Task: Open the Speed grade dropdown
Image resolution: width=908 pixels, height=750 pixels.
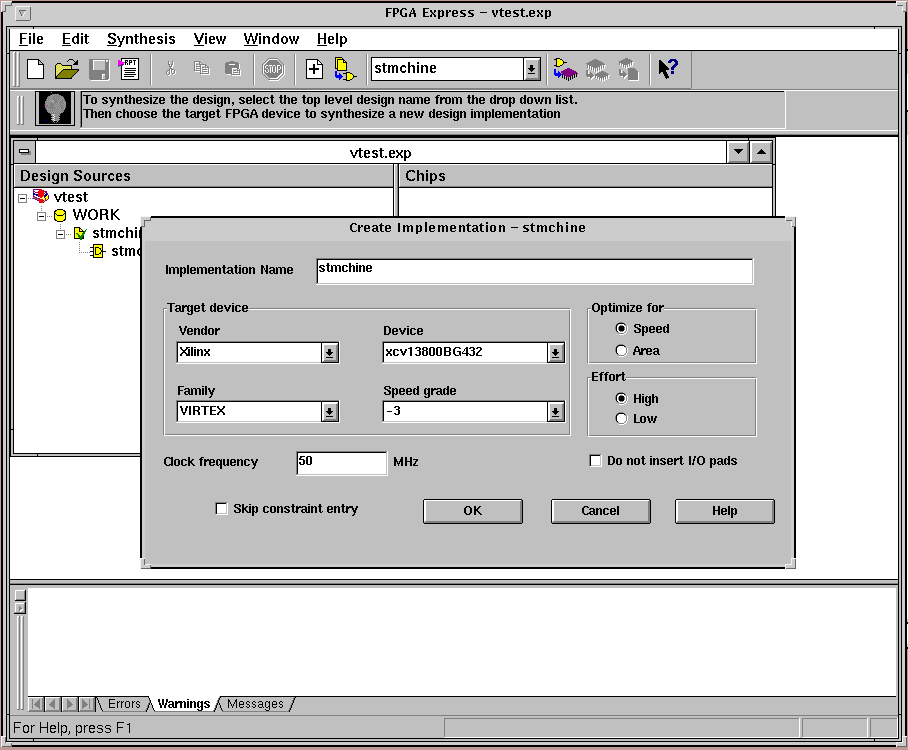Action: (x=555, y=412)
